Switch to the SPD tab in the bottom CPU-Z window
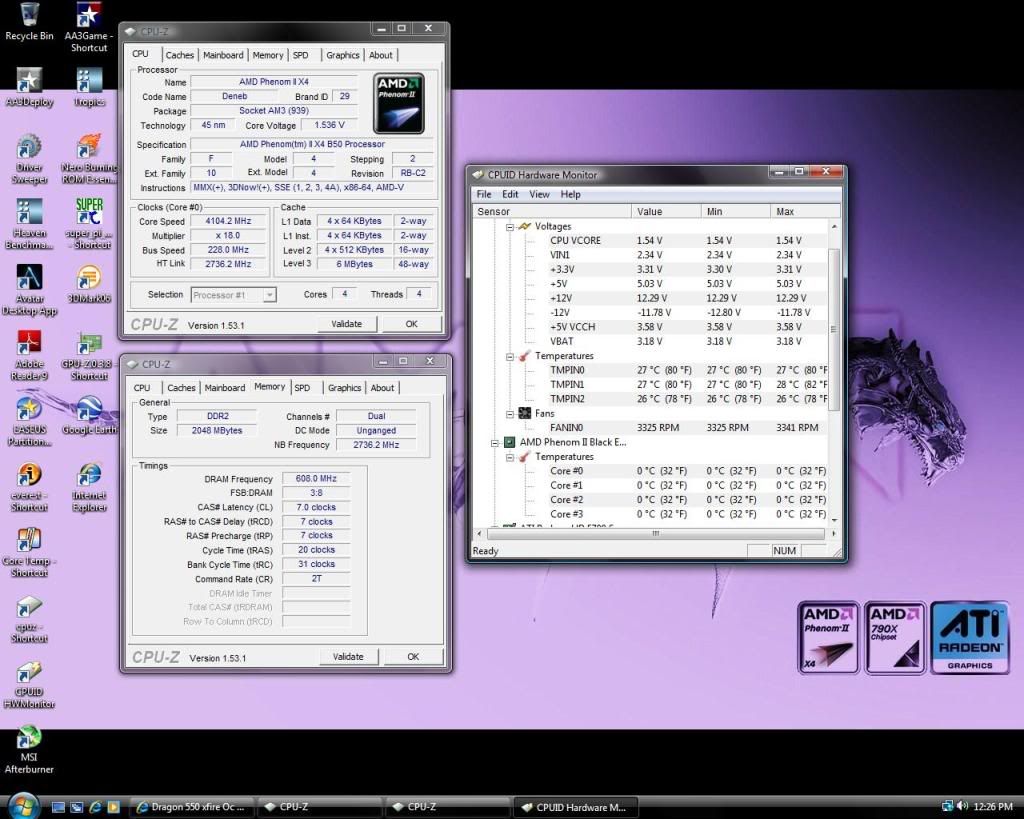 pos(302,388)
